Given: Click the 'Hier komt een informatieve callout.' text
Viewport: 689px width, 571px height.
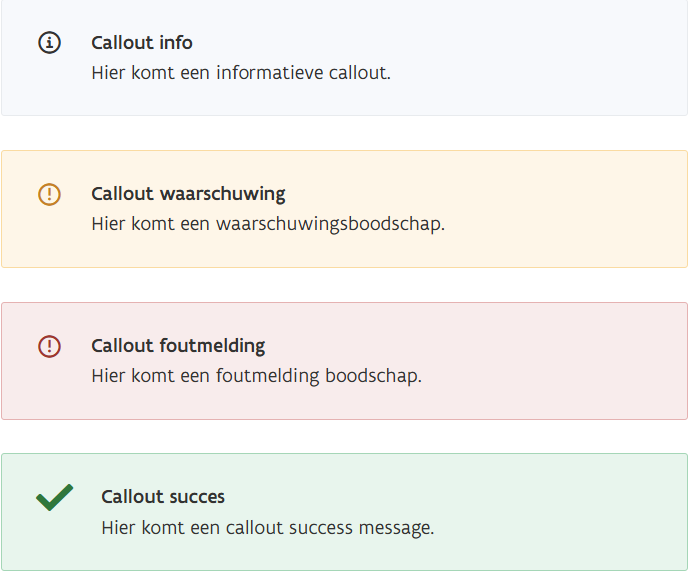Looking at the screenshot, I should click(x=240, y=73).
